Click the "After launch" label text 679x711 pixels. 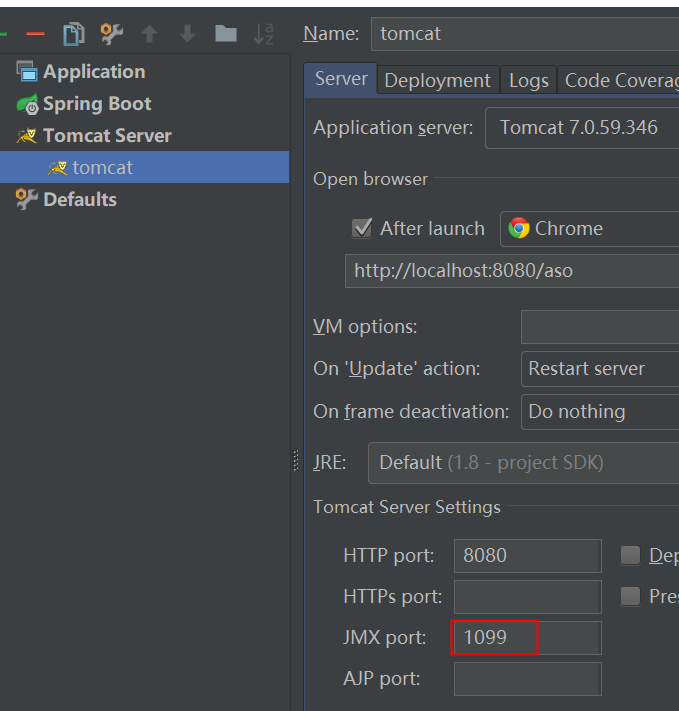tap(432, 229)
